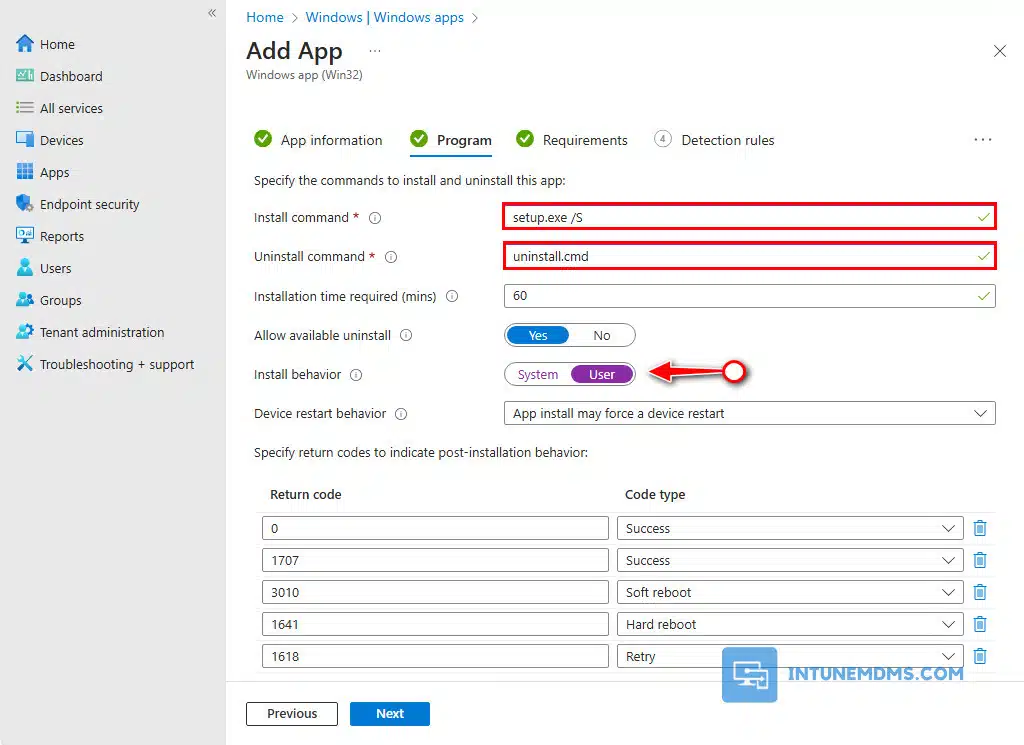Open Endpoint security shield icon in sidebar

[25, 204]
